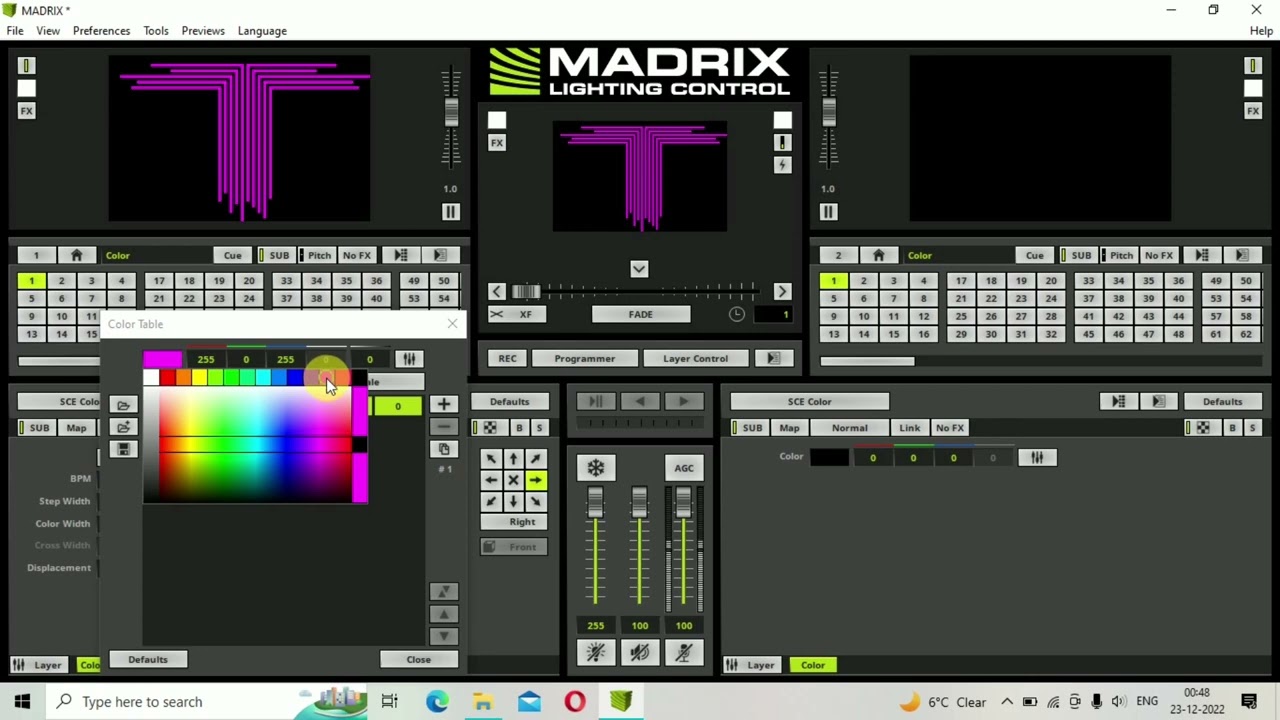Toggle the S button on the right layer
This screenshot has width=1280, height=720.
tap(1252, 428)
